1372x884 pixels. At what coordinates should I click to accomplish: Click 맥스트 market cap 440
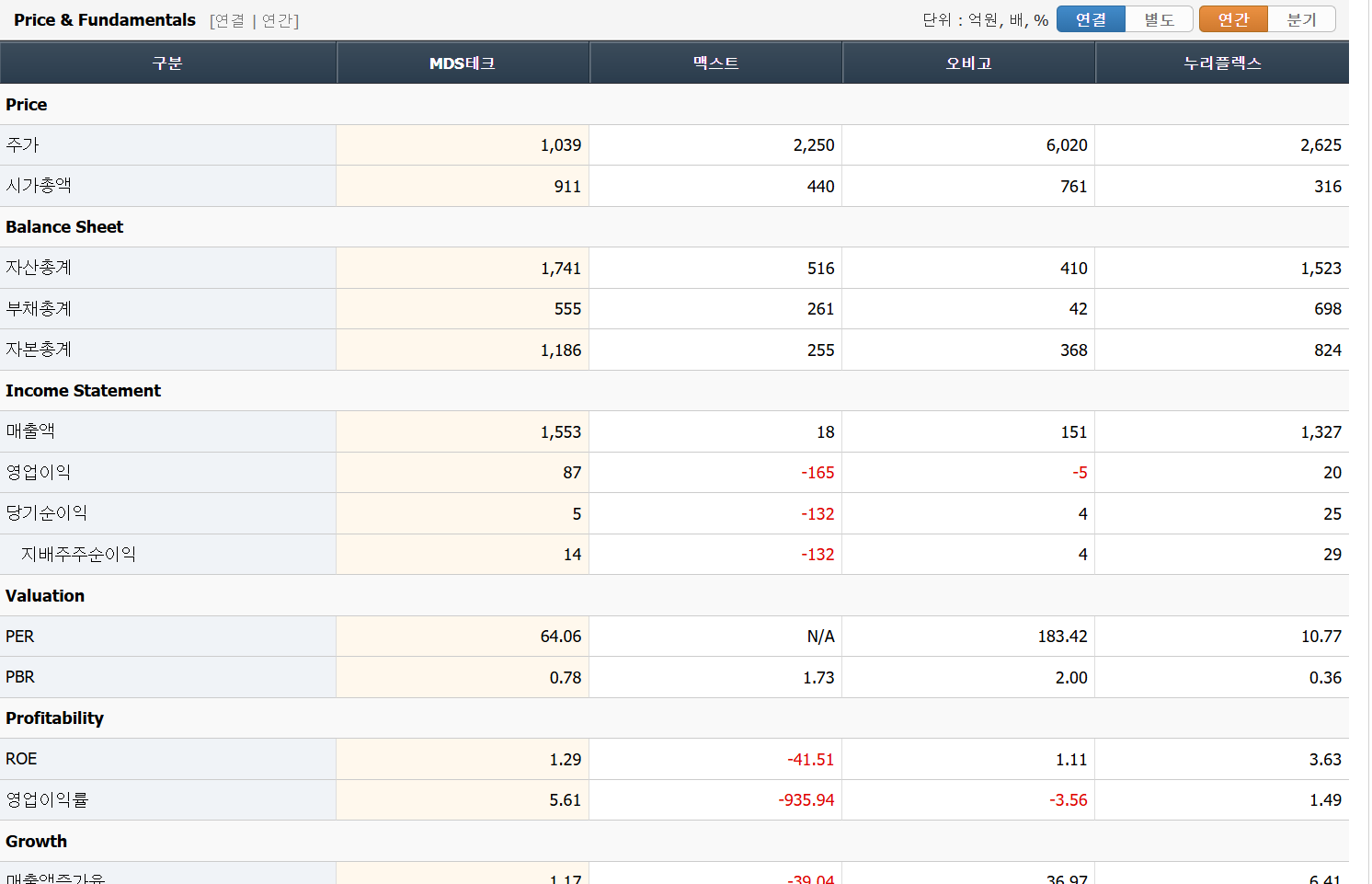[820, 187]
